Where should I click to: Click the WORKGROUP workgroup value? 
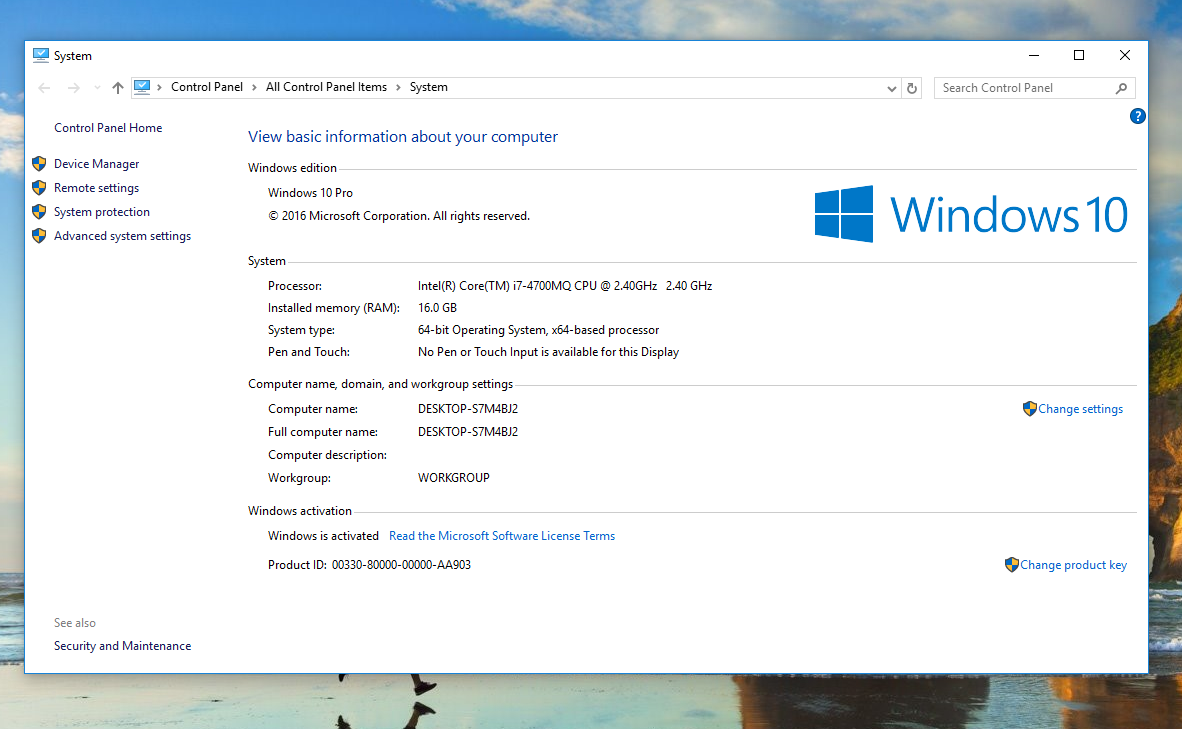[454, 478]
